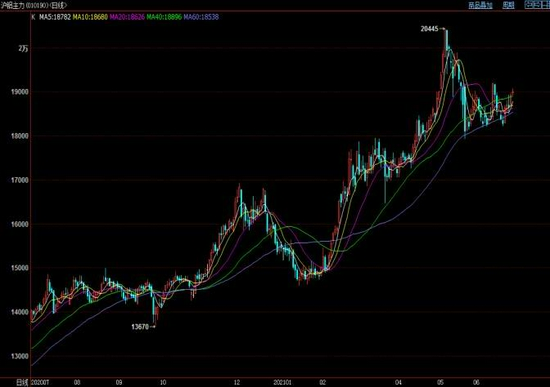Click the 04 month axis label
Image resolution: width=550 pixels, height=387 pixels.
[398, 382]
